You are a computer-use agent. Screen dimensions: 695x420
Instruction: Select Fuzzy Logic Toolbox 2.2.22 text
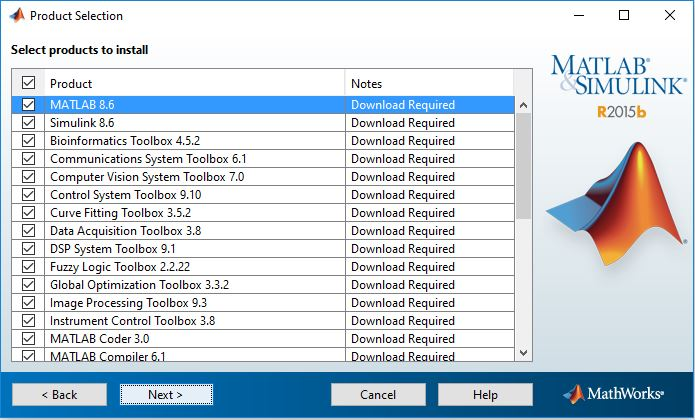120,267
